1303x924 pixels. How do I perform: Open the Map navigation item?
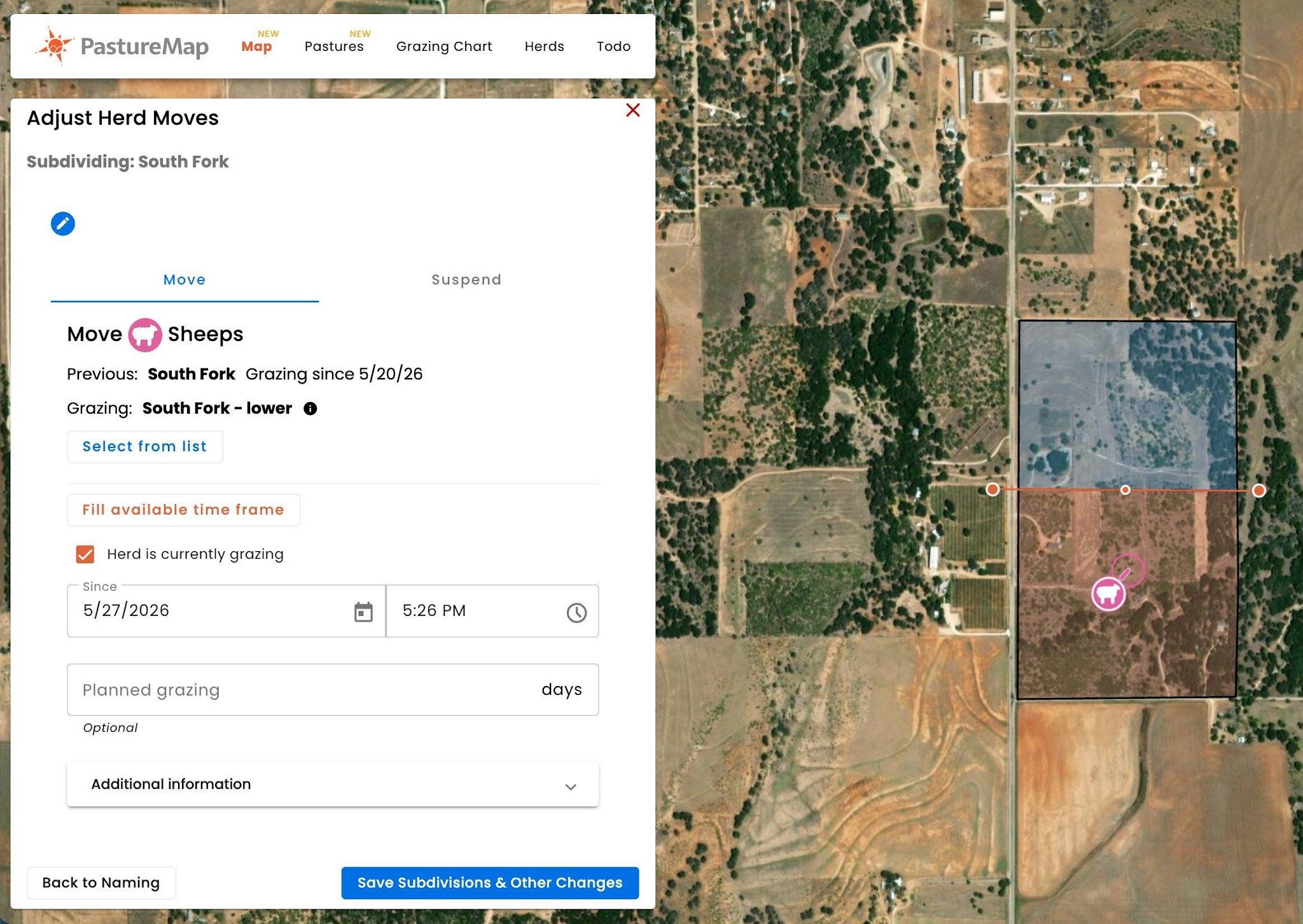pyautogui.click(x=256, y=46)
